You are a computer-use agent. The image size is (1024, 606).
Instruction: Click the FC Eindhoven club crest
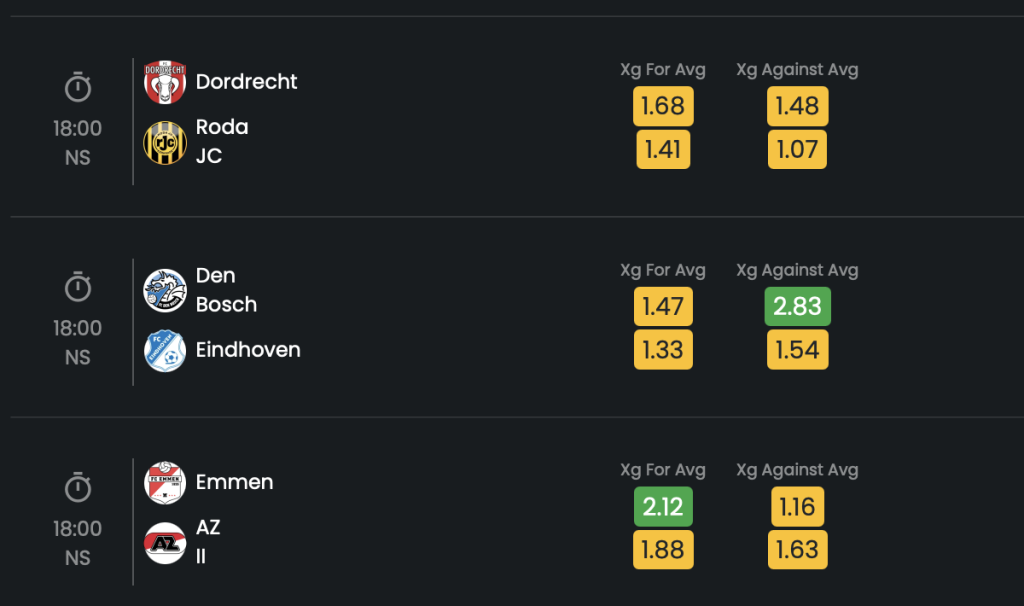165,351
